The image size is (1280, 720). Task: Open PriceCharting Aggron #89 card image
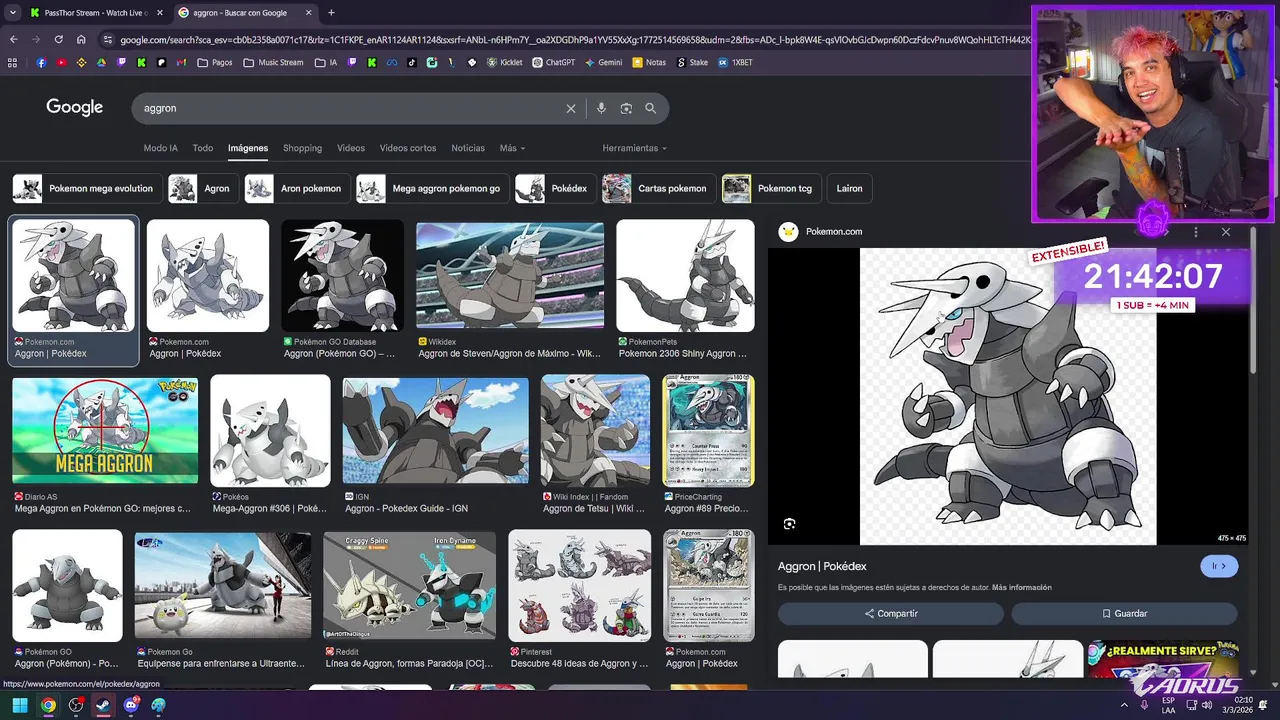[708, 430]
